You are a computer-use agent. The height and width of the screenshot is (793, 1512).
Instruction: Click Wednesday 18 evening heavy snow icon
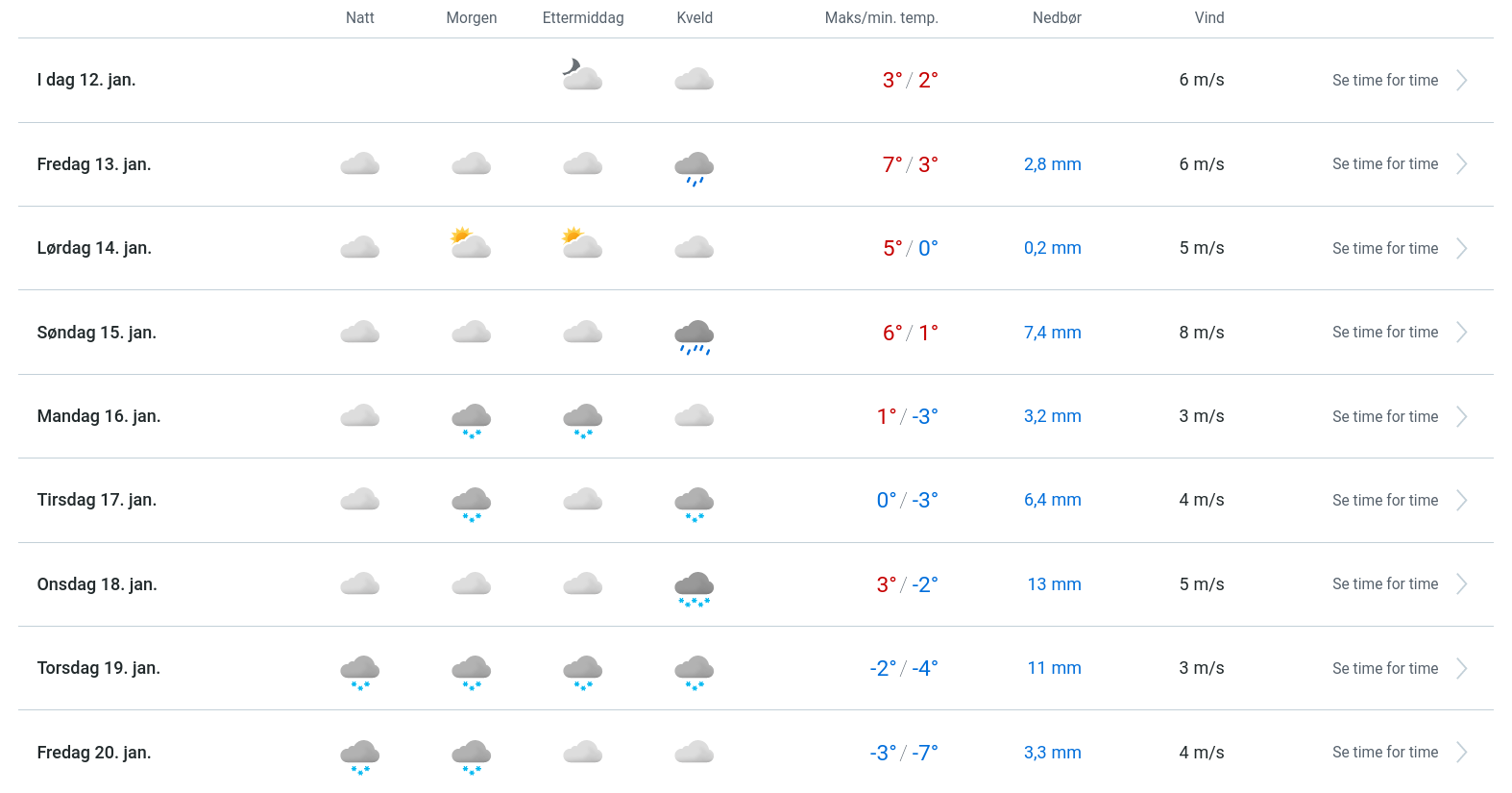(x=694, y=587)
